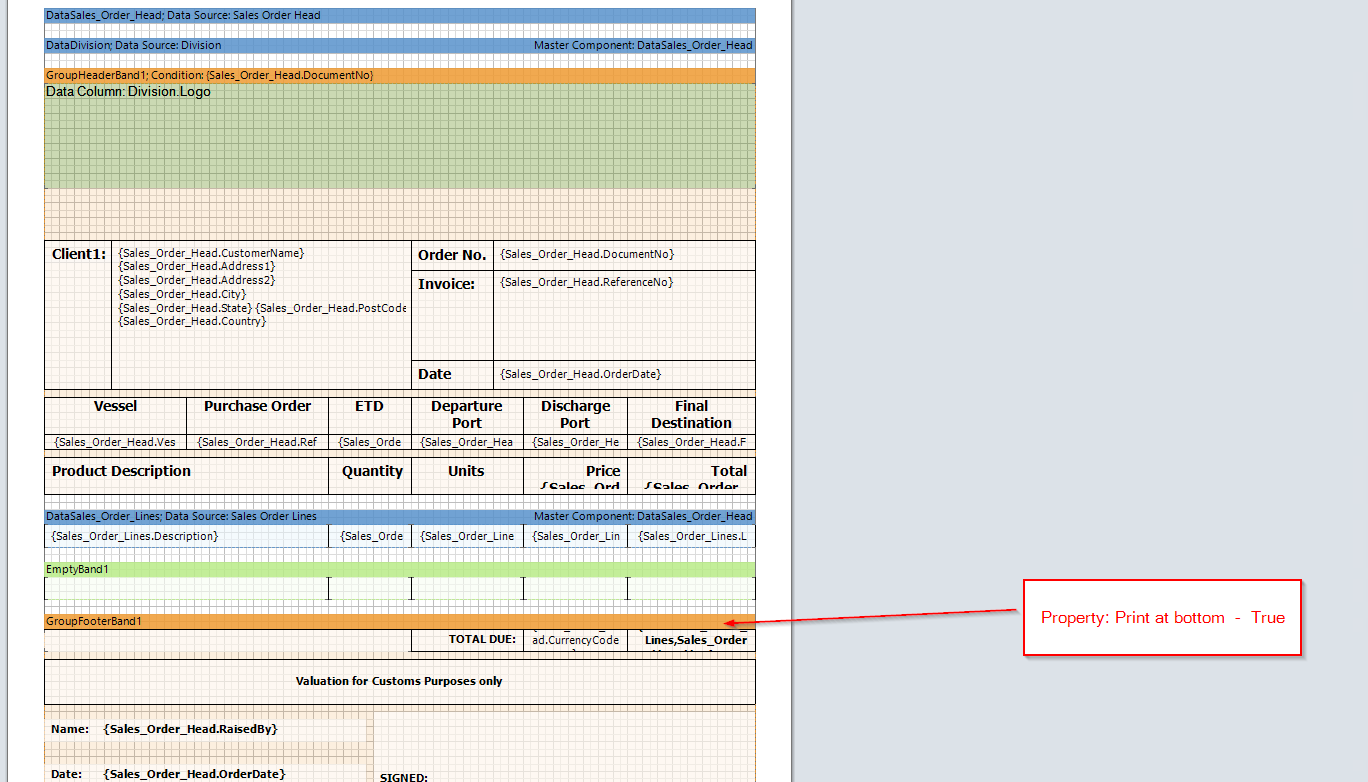Click the red Print at bottom annotation box
The width and height of the screenshot is (1368, 782).
click(x=1162, y=618)
